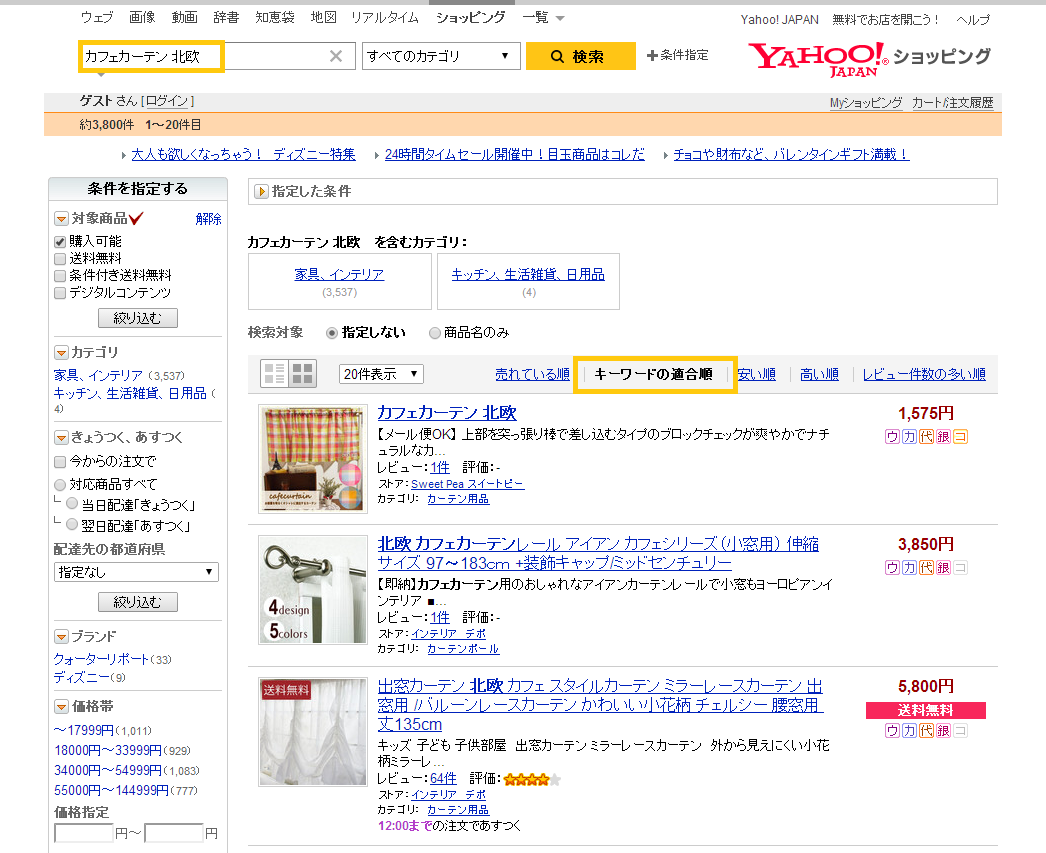Click the 代 cash-on-delivery icon on first result
This screenshot has width=1046, height=853.
926,437
